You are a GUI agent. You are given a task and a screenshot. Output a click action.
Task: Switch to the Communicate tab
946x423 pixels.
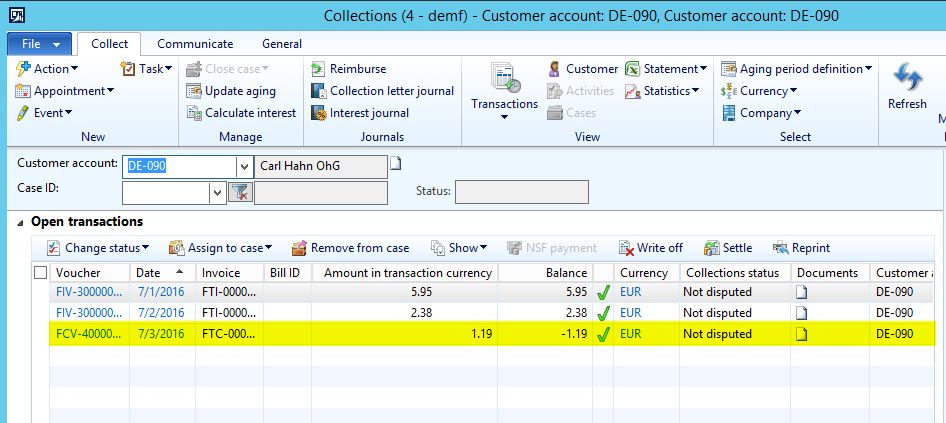pos(195,44)
